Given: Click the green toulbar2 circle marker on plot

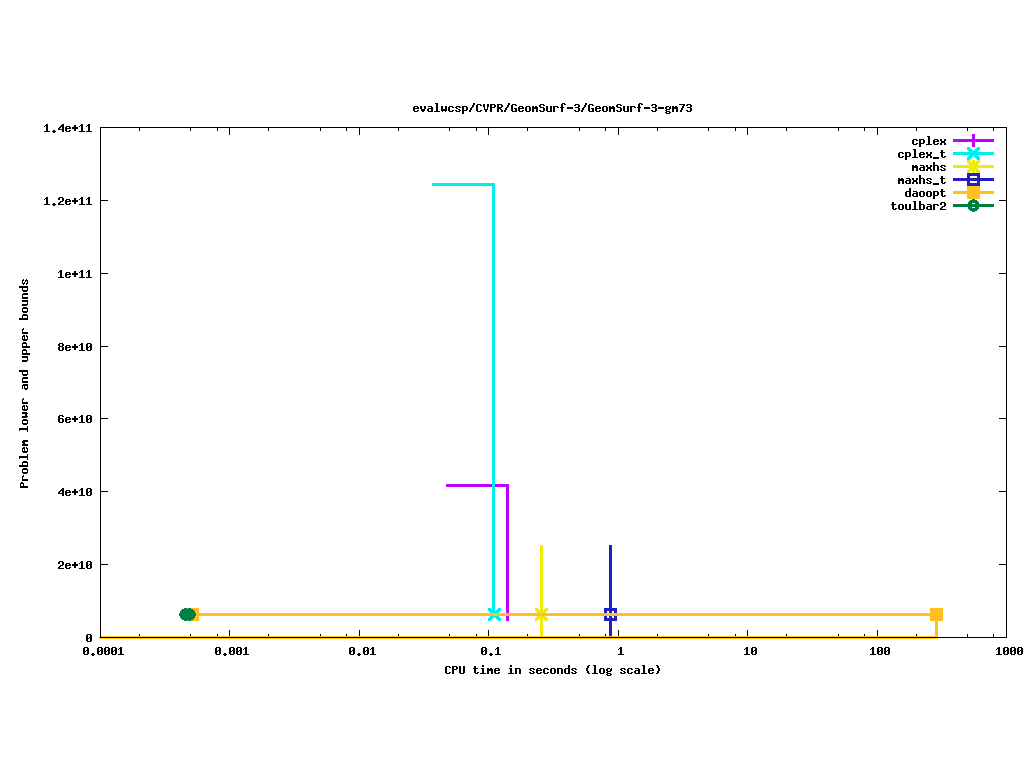Looking at the screenshot, I should (x=187, y=614).
